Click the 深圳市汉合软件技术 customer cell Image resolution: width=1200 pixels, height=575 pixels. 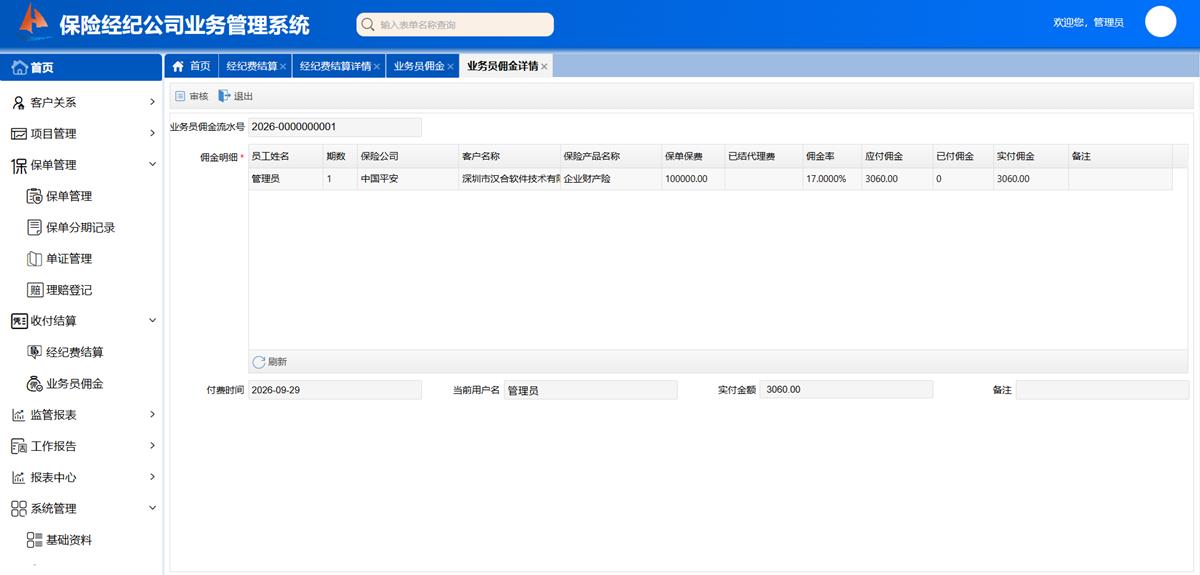pyautogui.click(x=509, y=179)
